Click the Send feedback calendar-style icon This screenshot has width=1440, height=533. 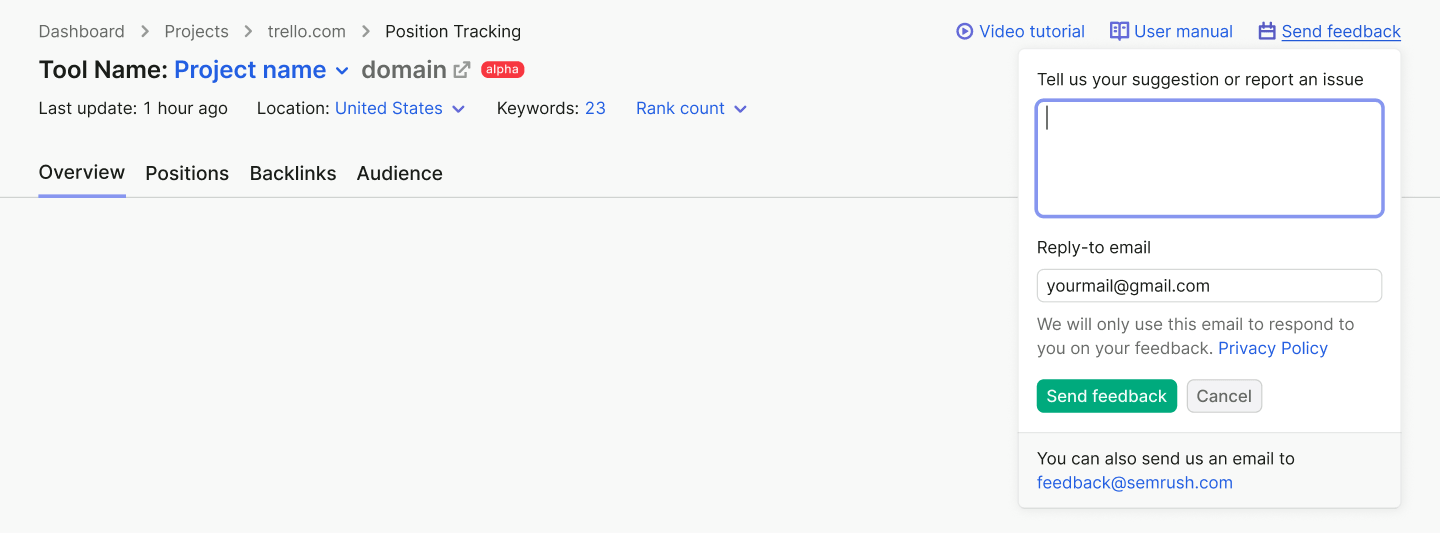(x=1267, y=31)
